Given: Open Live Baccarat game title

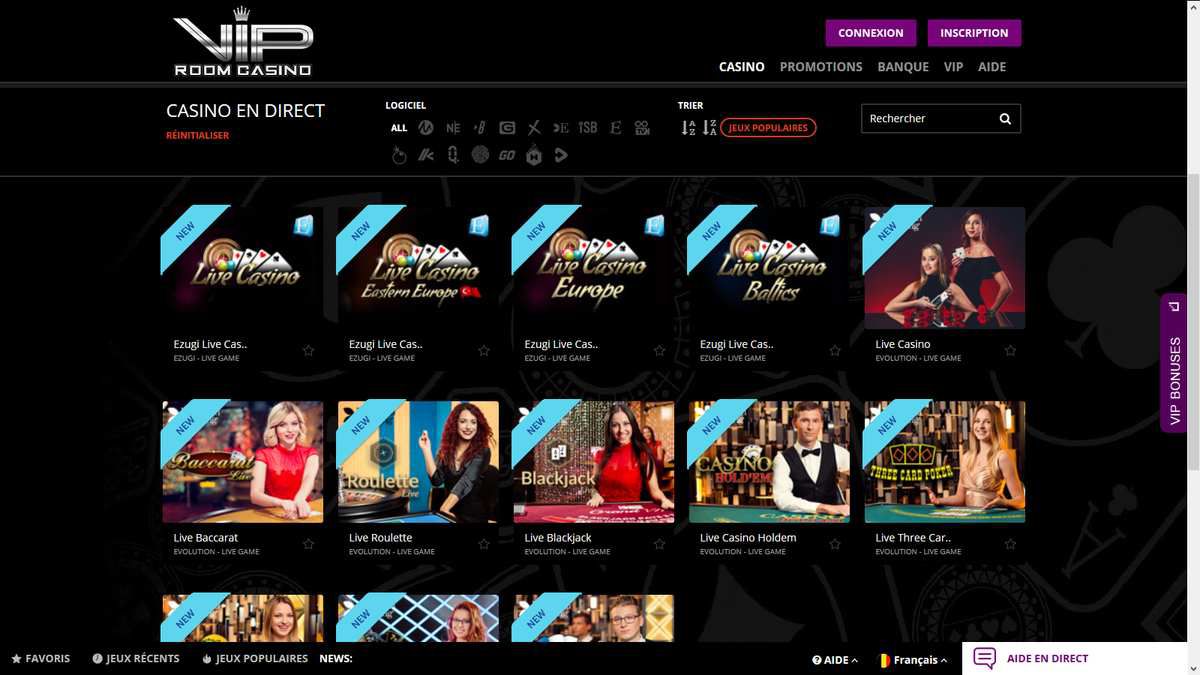Looking at the screenshot, I should tap(206, 538).
